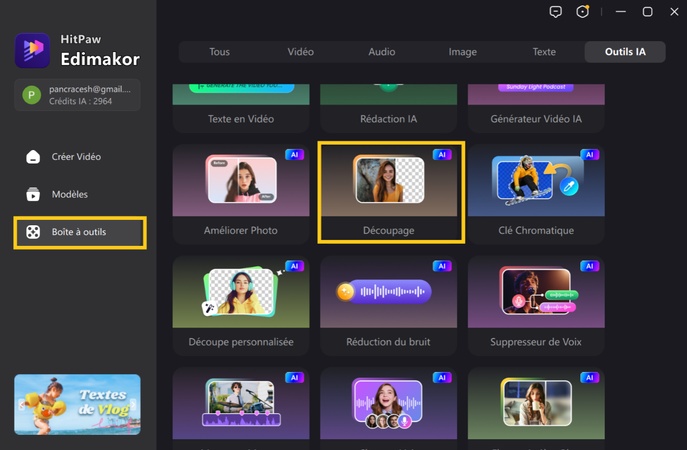
Task: Maximize the Edimakor window
Action: point(648,12)
